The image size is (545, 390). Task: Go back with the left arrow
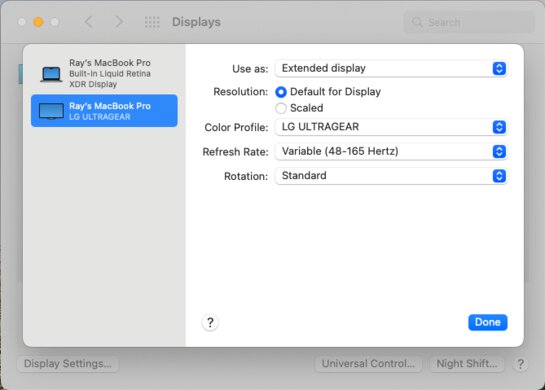[89, 22]
